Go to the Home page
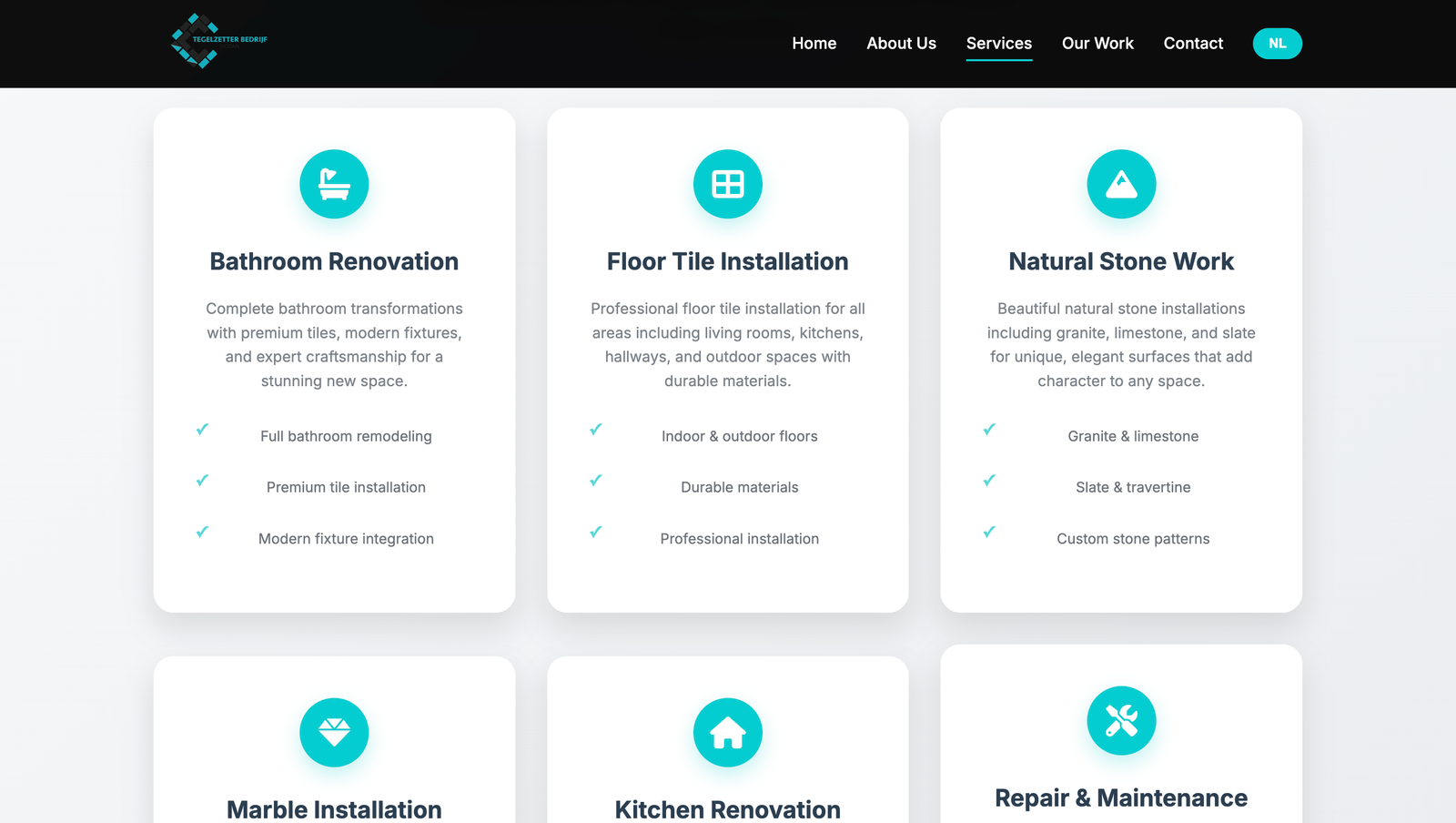Viewport: 1456px width, 823px height. [814, 44]
